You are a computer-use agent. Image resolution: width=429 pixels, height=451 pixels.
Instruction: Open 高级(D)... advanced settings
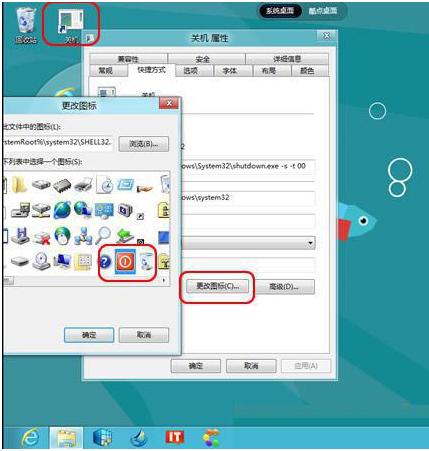click(284, 287)
